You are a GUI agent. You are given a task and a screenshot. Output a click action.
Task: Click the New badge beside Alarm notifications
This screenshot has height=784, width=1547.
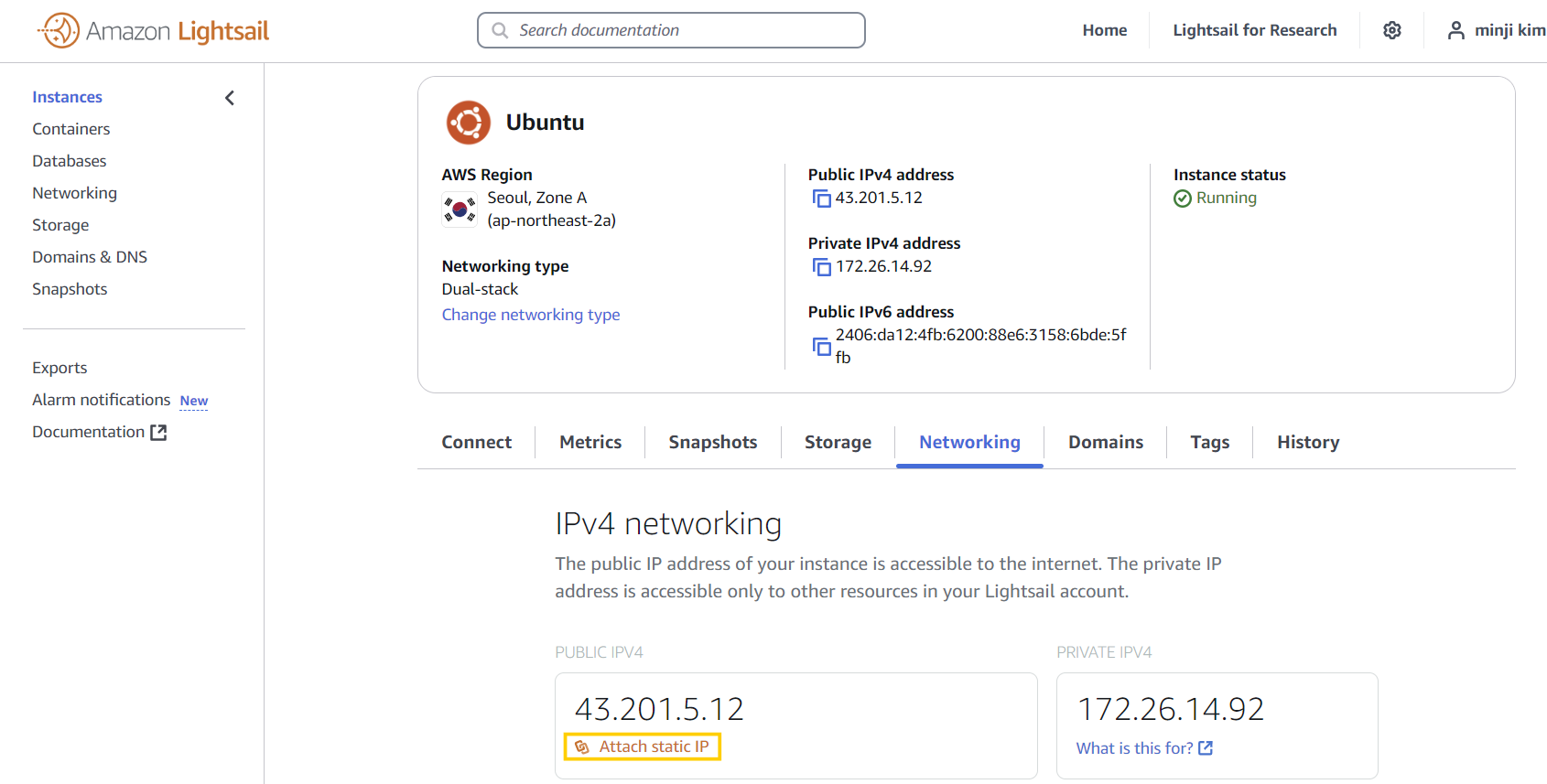click(194, 401)
